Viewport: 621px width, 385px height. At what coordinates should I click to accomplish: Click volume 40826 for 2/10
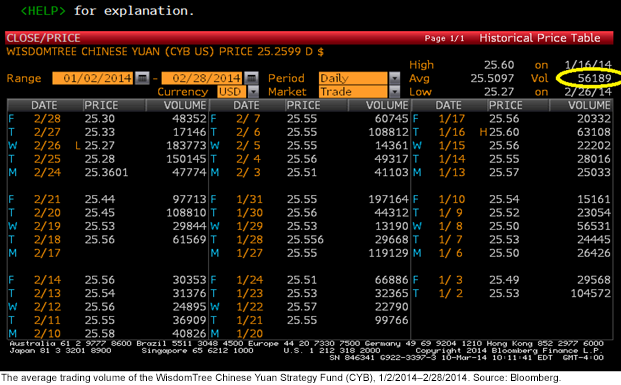(x=189, y=334)
